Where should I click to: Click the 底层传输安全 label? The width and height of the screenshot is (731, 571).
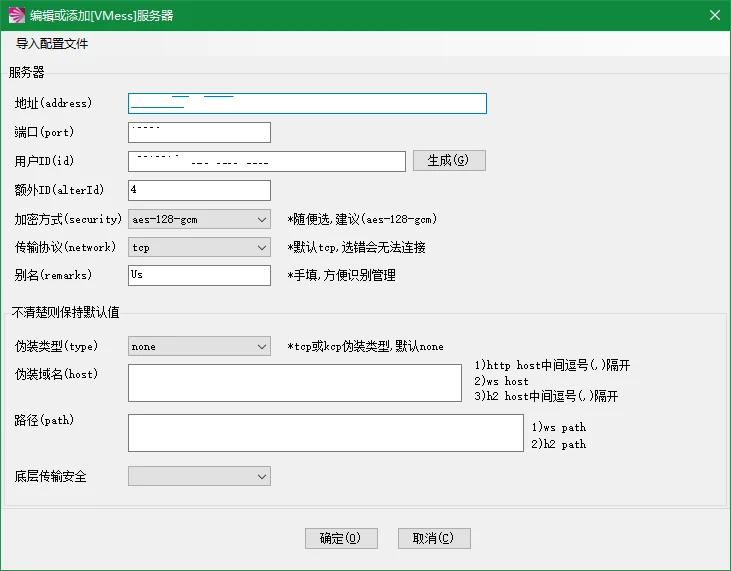click(x=50, y=476)
